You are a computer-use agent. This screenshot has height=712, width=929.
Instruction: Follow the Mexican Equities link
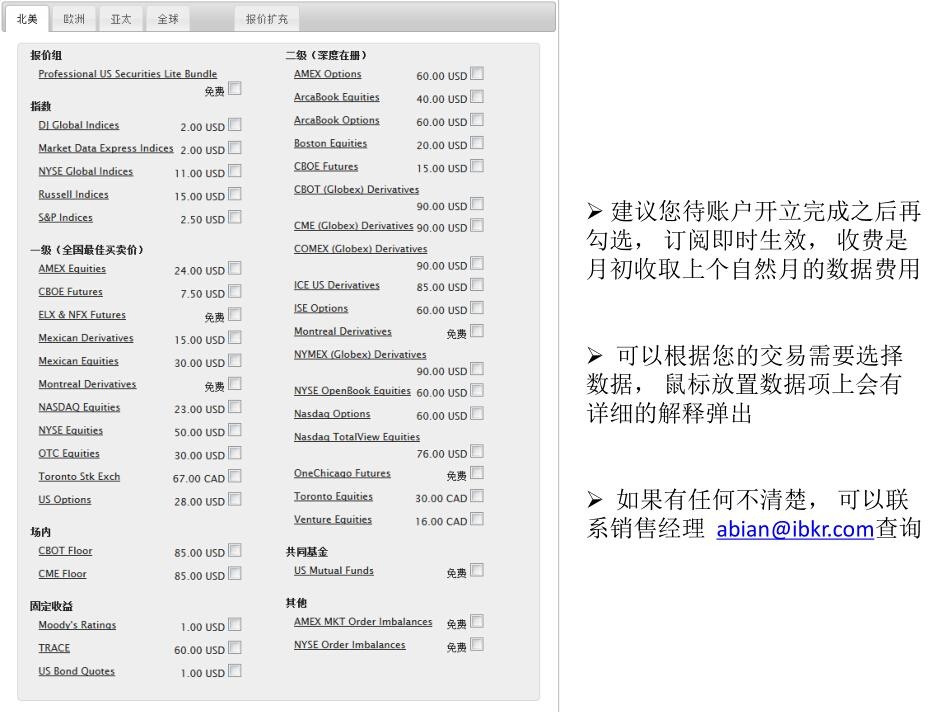click(78, 361)
